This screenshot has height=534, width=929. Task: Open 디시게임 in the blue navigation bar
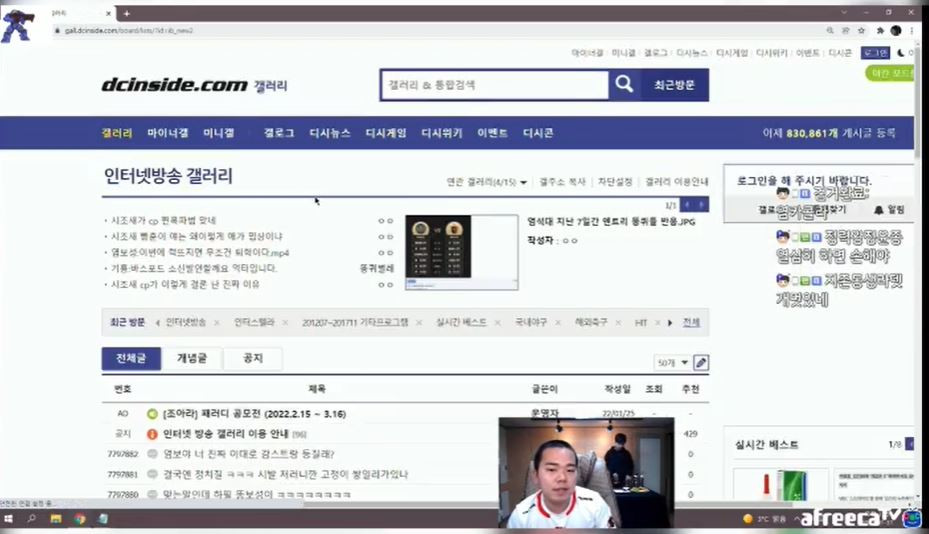coord(386,133)
